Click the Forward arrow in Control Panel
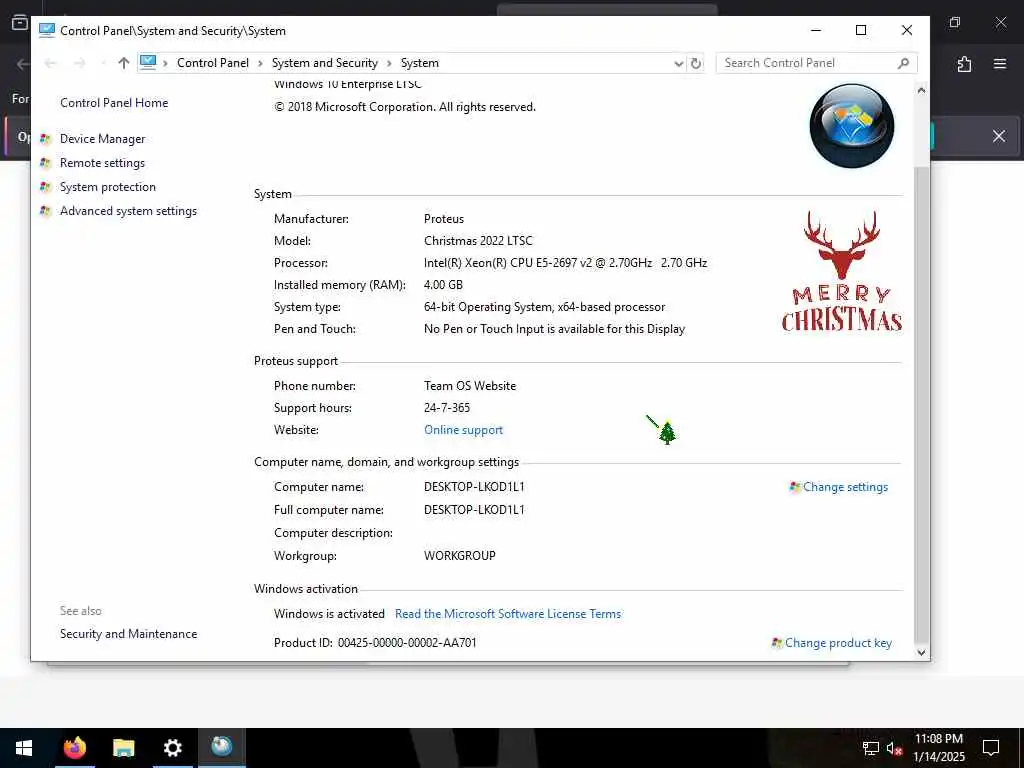 point(80,63)
